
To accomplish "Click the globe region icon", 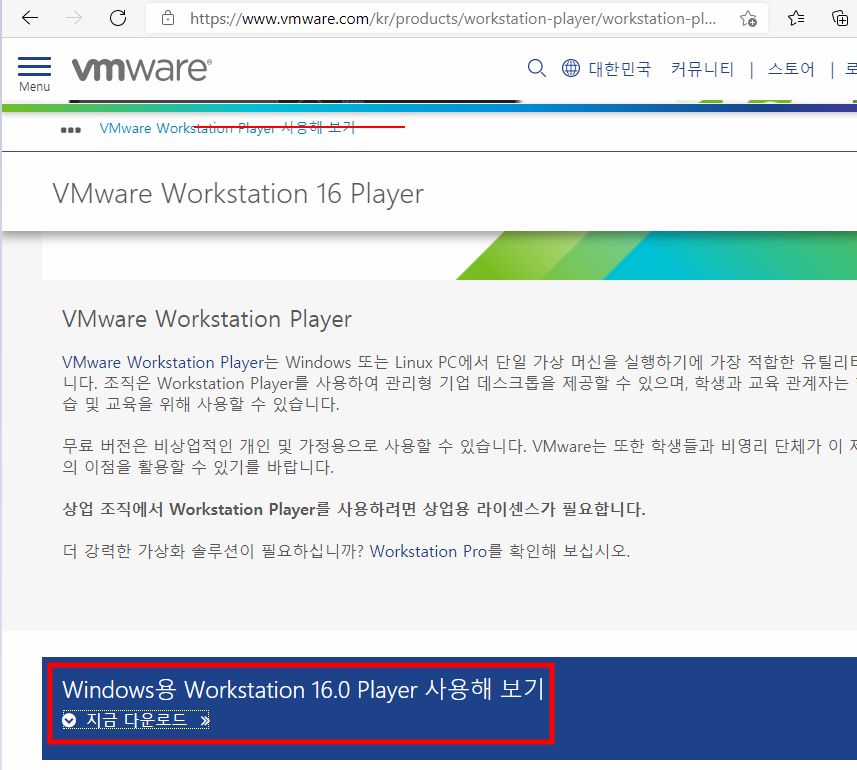I will (x=571, y=68).
